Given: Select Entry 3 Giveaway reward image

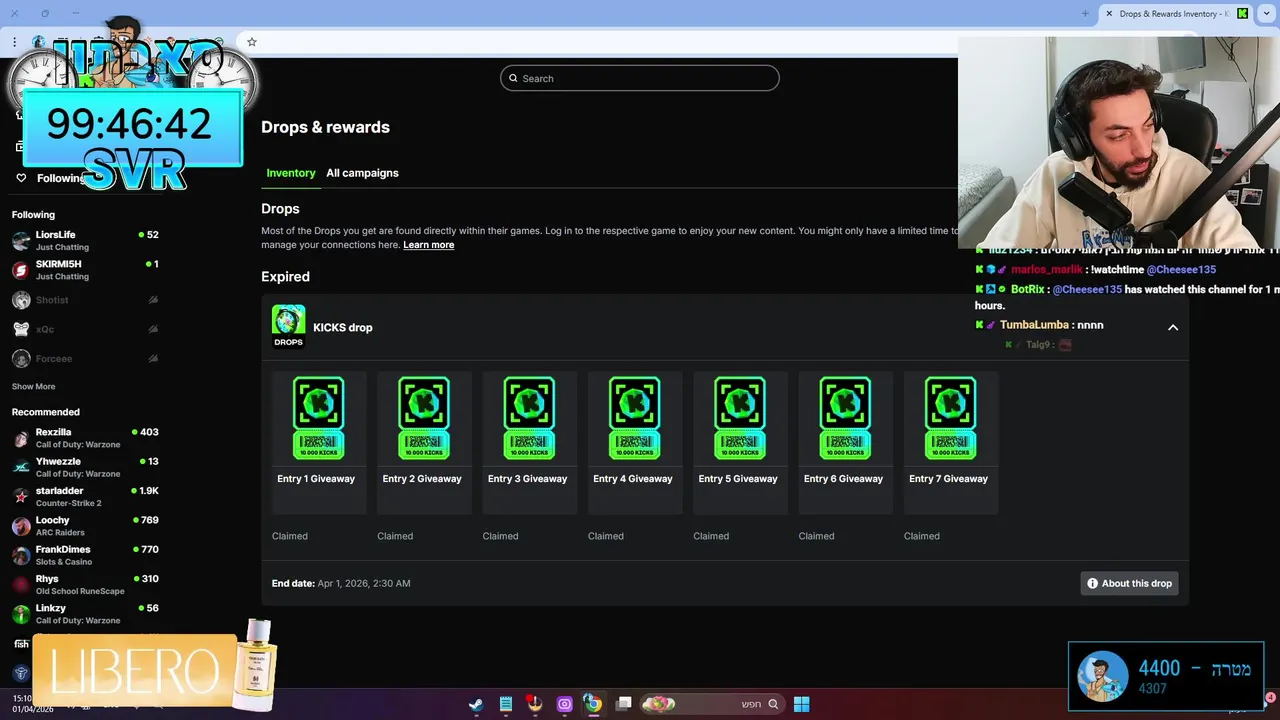Looking at the screenshot, I should tap(529, 418).
